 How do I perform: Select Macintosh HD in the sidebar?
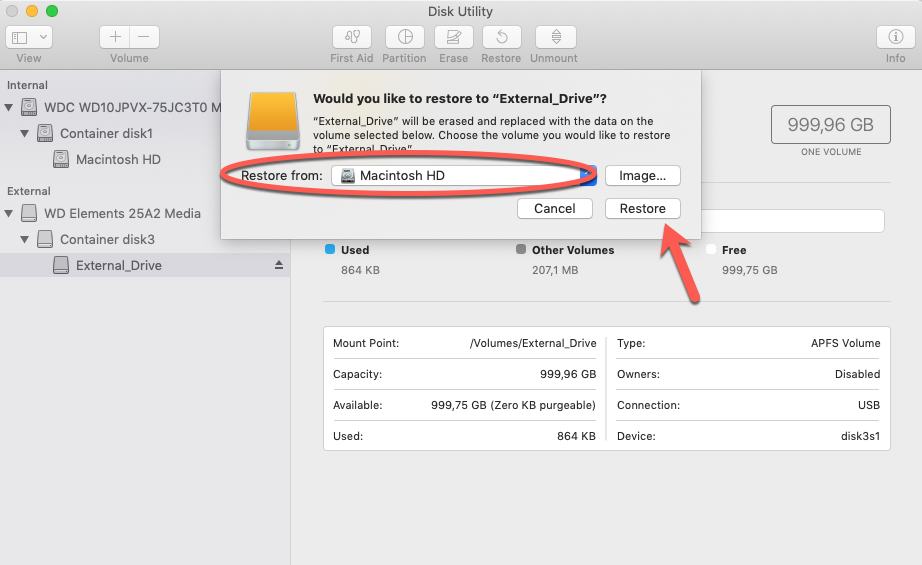point(118,159)
